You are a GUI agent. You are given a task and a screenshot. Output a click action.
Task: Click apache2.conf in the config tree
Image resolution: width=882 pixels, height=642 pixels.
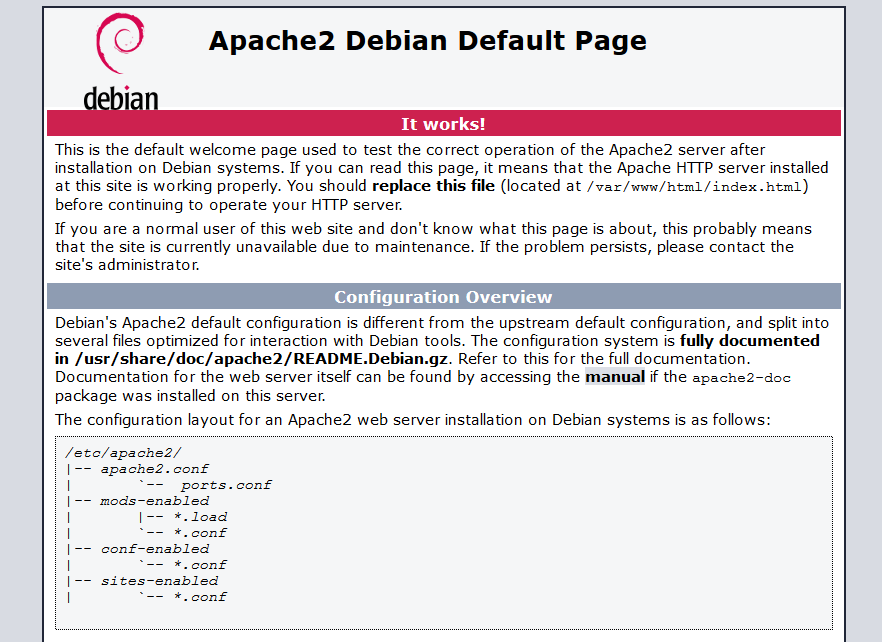[154, 469]
